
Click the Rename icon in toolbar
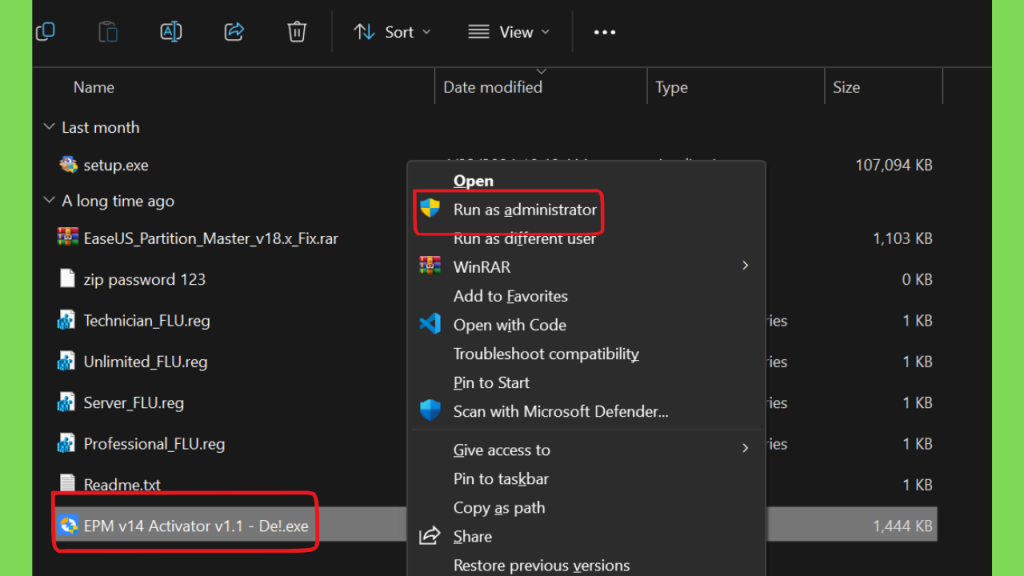click(x=170, y=31)
